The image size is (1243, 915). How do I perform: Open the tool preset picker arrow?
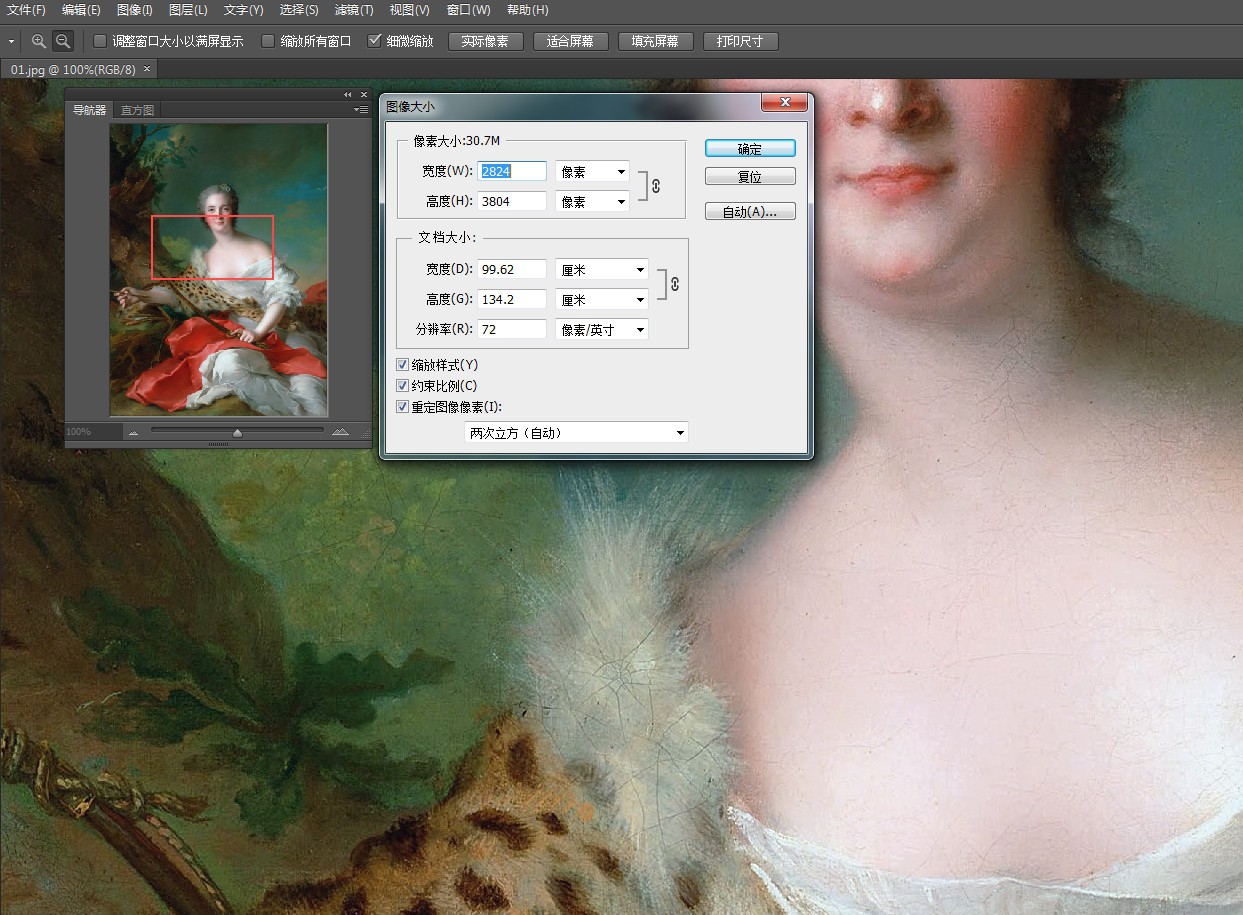12,42
